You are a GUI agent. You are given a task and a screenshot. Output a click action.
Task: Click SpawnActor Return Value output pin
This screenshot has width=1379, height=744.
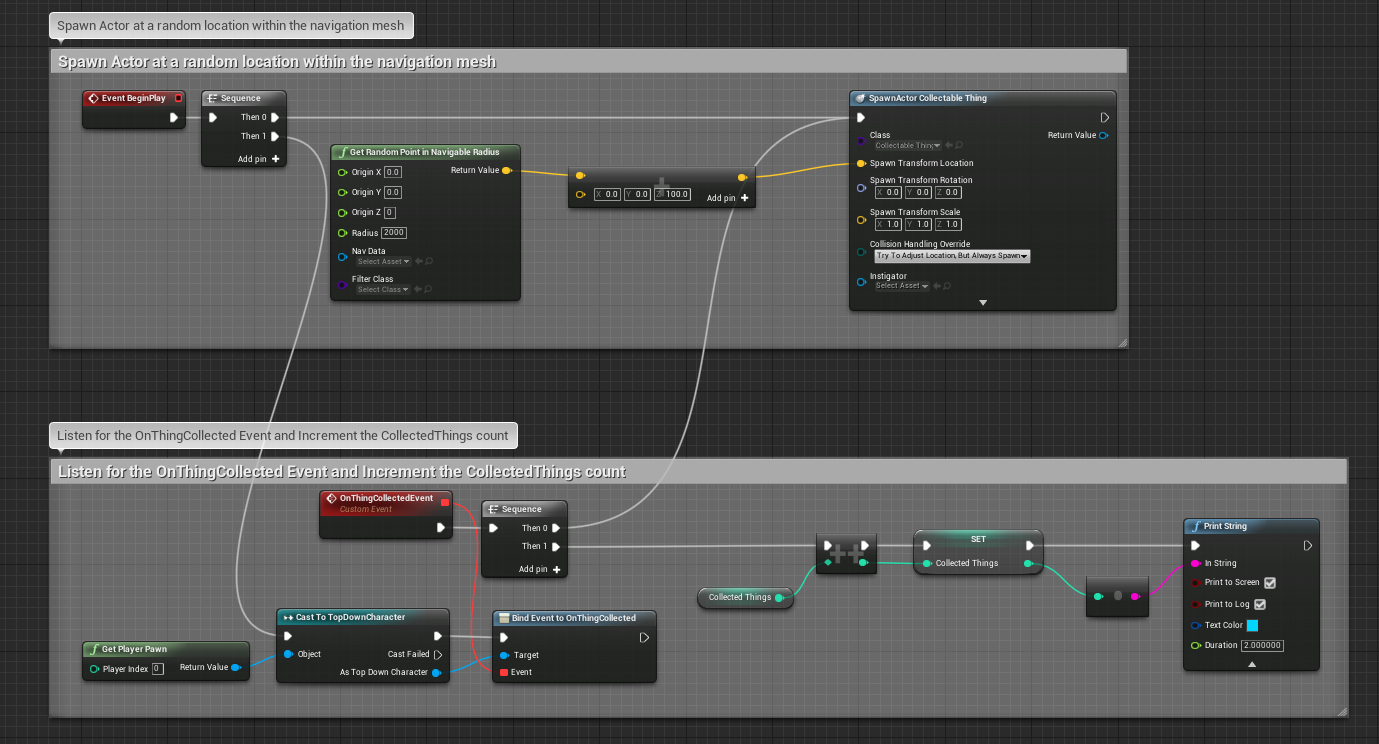(x=1103, y=135)
